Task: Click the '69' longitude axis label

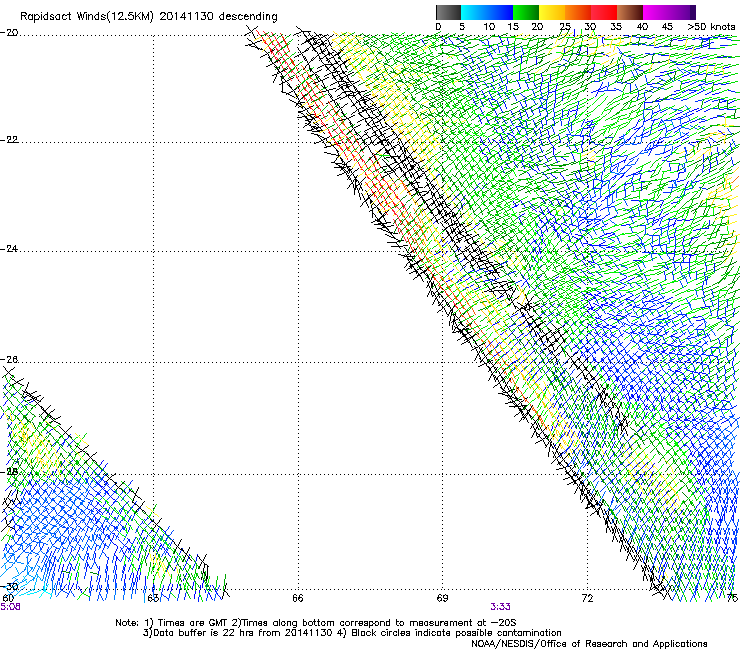Action: pyautogui.click(x=442, y=599)
